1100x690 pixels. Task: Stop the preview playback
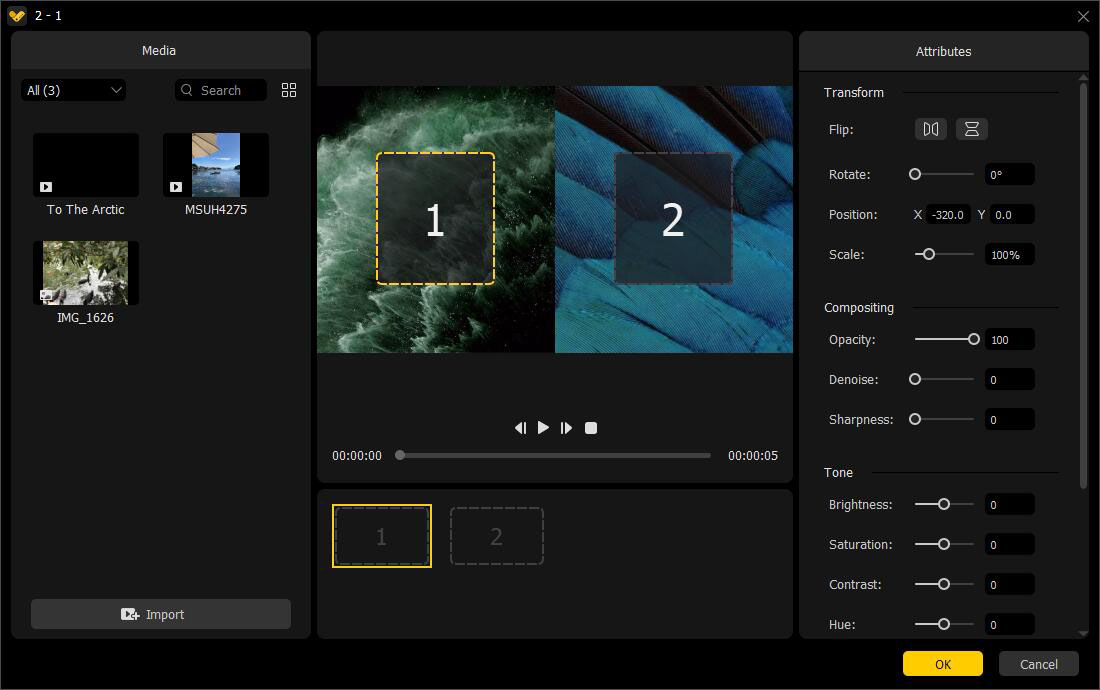590,427
